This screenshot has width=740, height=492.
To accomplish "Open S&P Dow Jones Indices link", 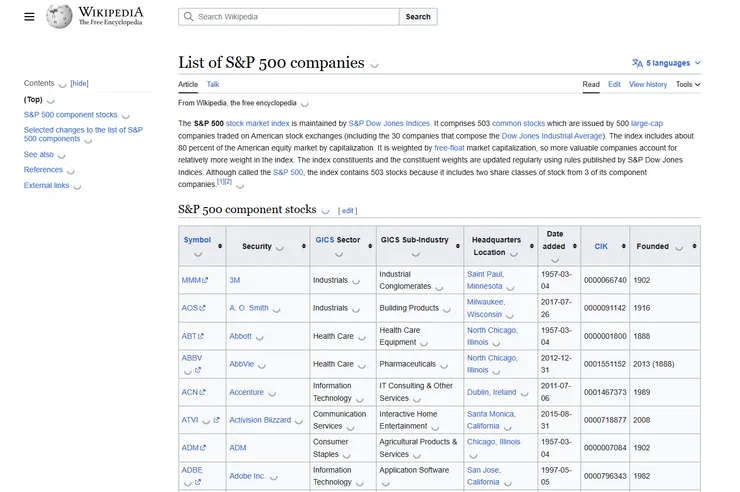I will pos(389,124).
